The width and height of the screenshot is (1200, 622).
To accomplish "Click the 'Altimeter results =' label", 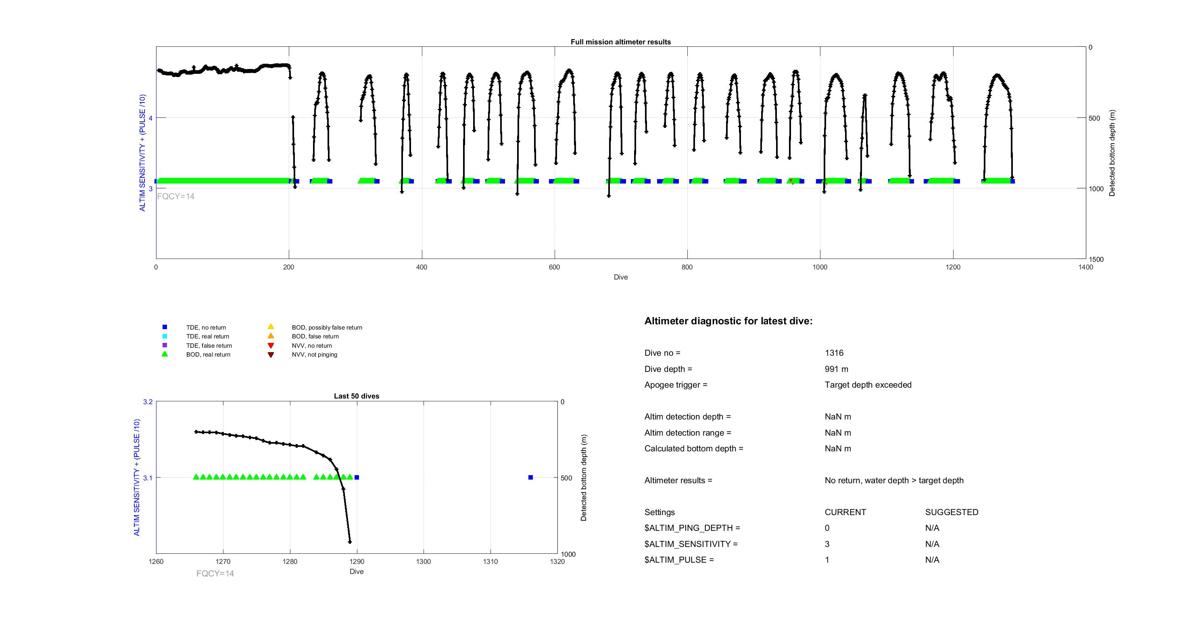I will (678, 481).
